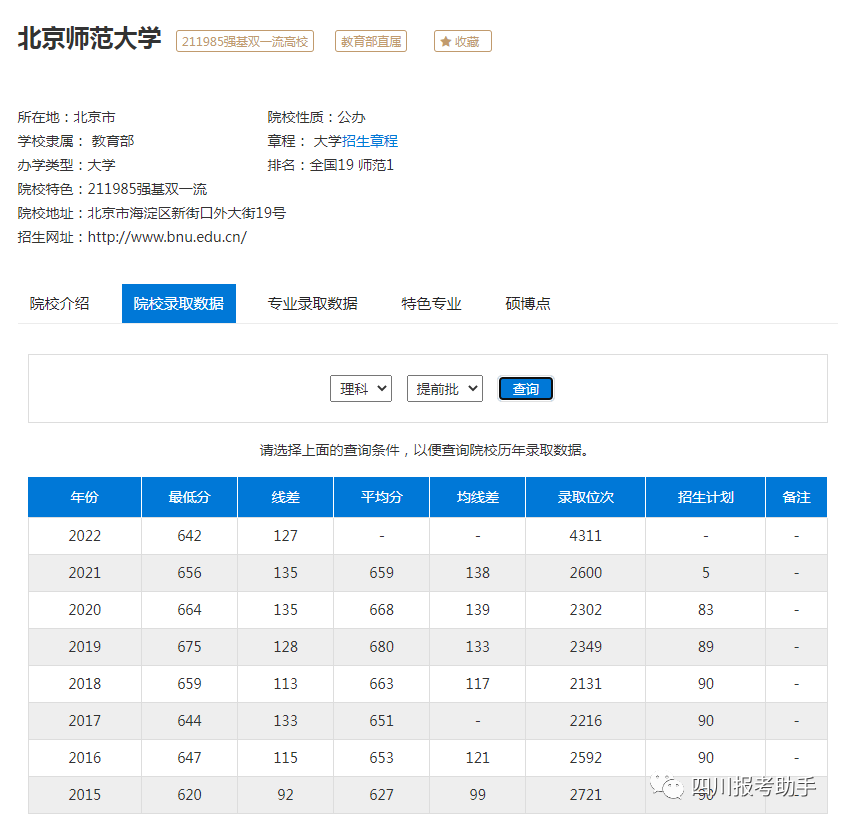Click average score 668 for 2020
Screen dimensions: 844x824
382,610
